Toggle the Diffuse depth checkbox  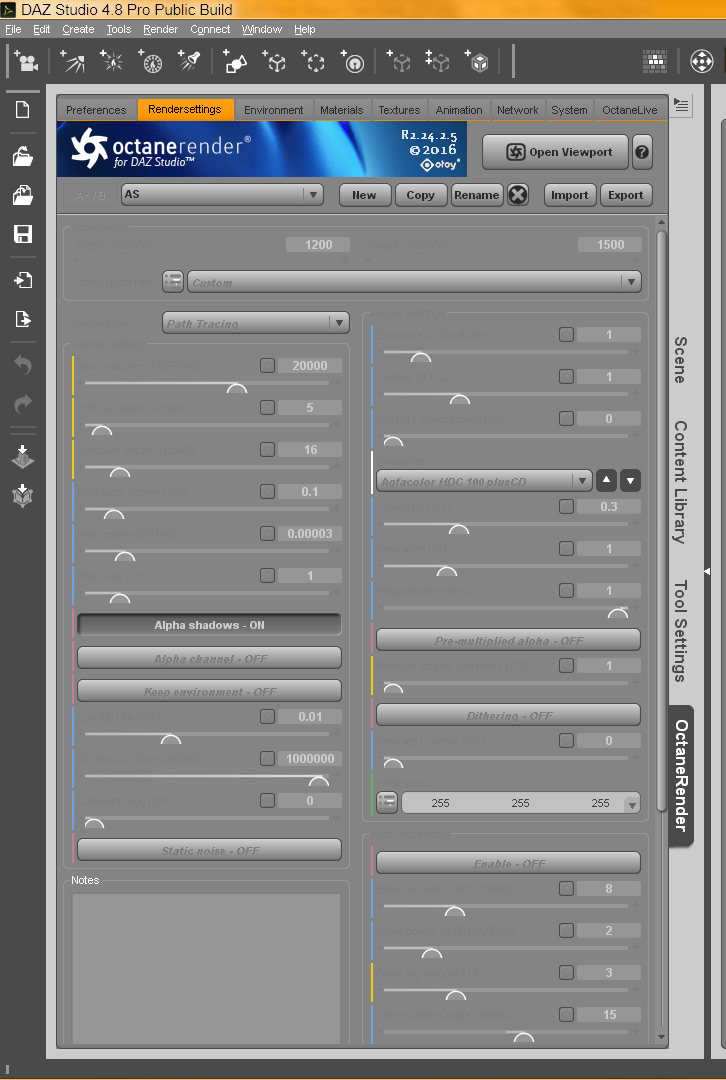[x=267, y=408]
